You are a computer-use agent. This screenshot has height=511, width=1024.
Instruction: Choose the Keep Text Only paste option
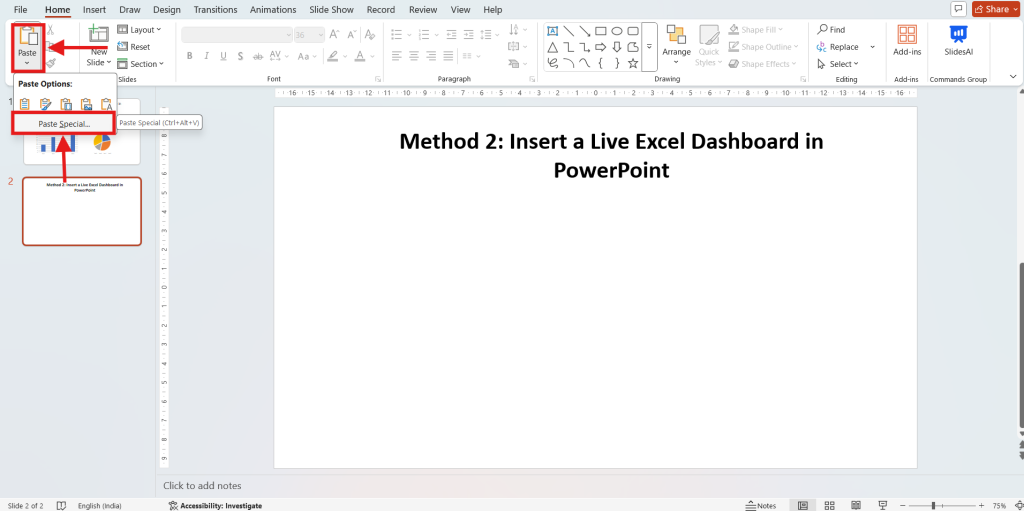106,104
